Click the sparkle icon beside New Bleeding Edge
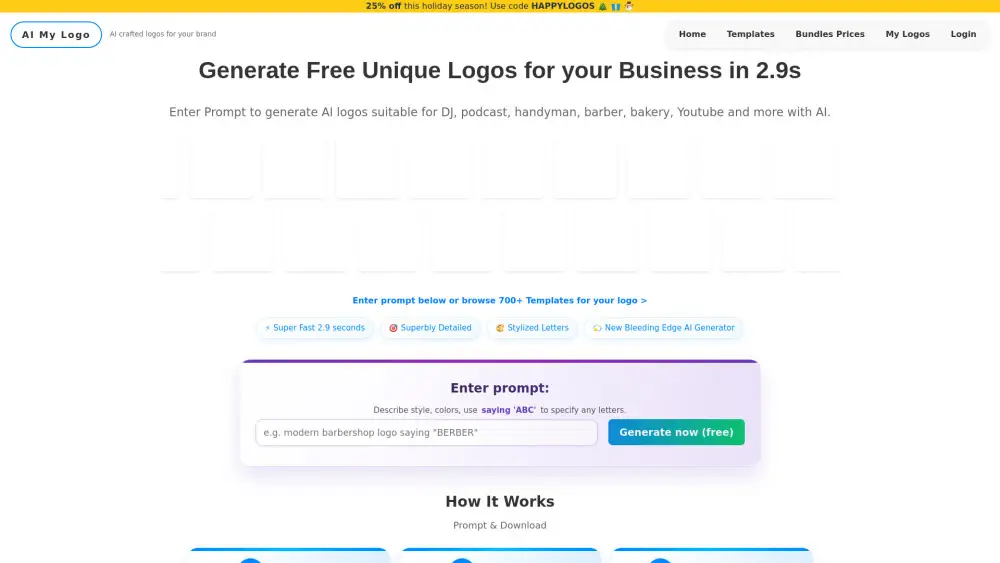The height and width of the screenshot is (563, 1000). tap(597, 328)
